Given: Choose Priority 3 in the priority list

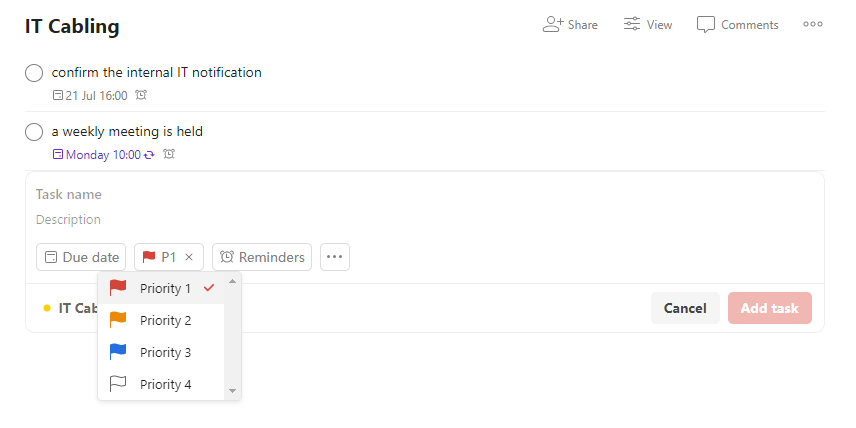Looking at the screenshot, I should [x=165, y=353].
